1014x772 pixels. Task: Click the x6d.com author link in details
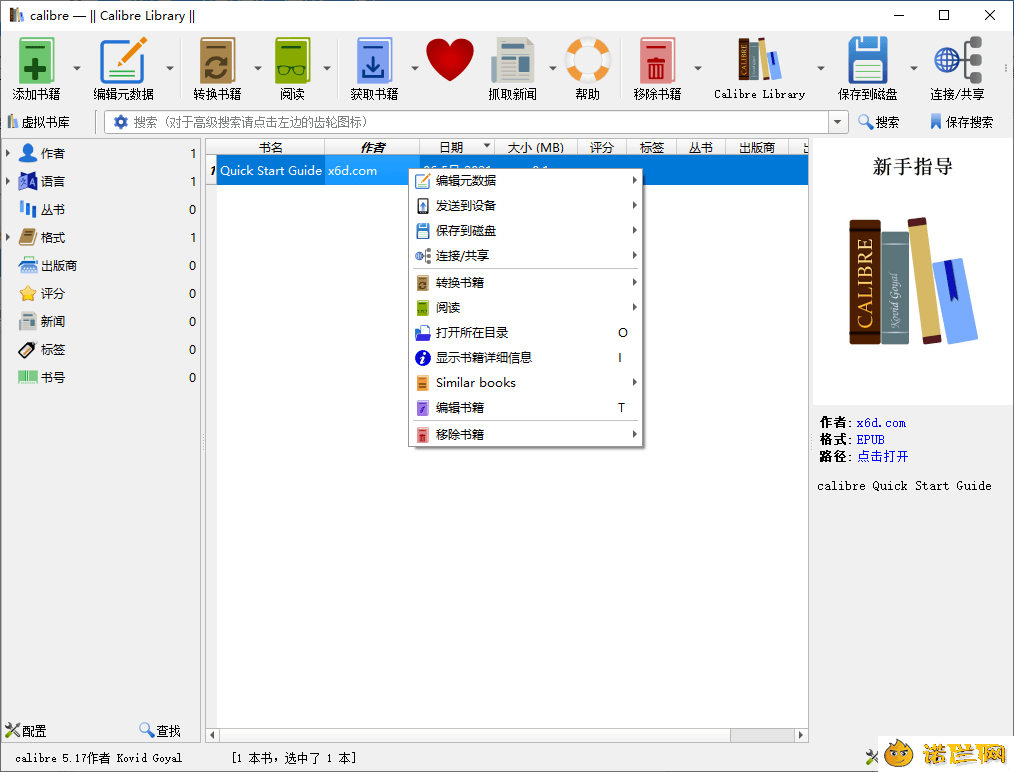[881, 423]
